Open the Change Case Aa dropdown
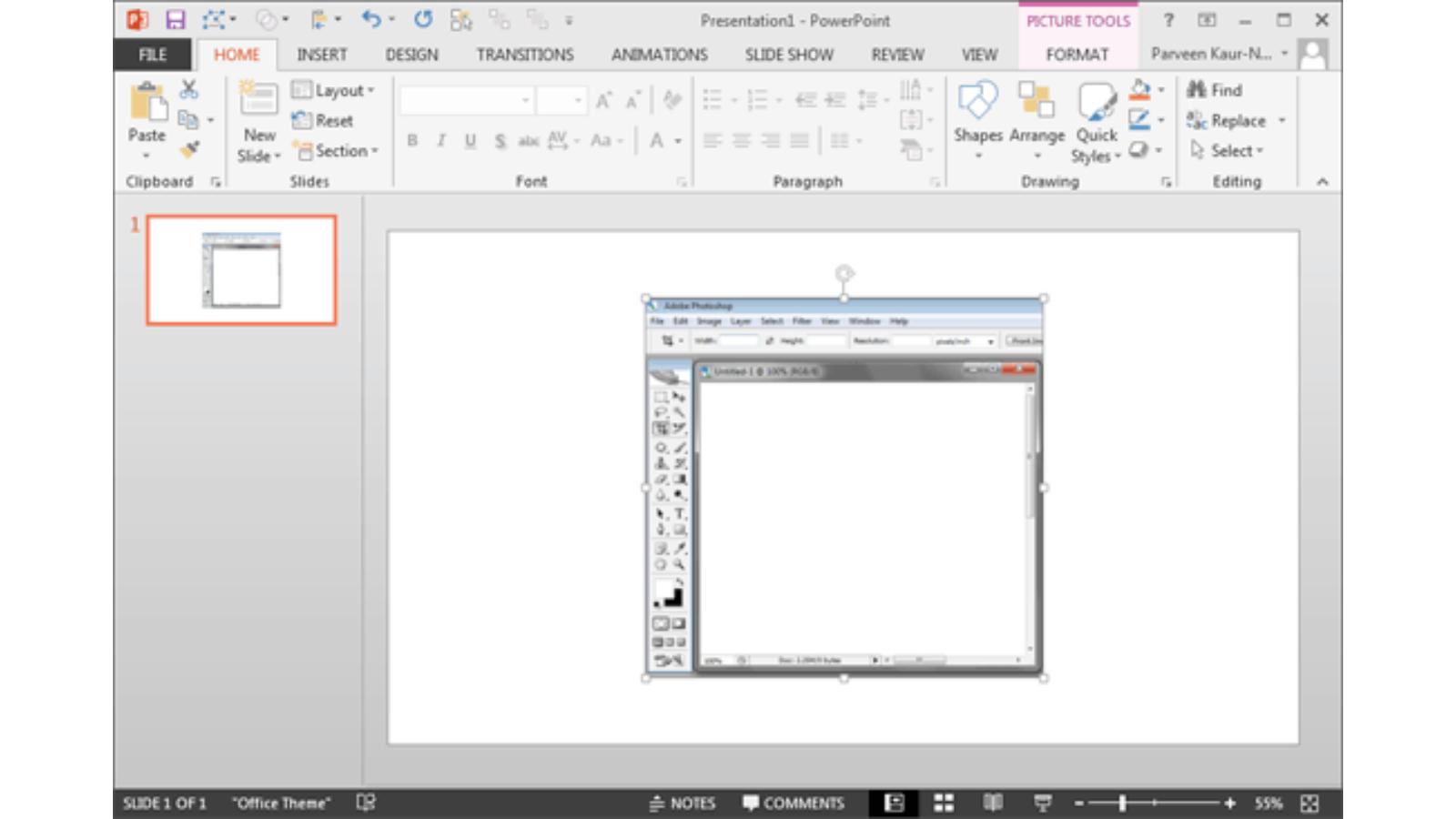The width and height of the screenshot is (1456, 819). click(x=606, y=140)
